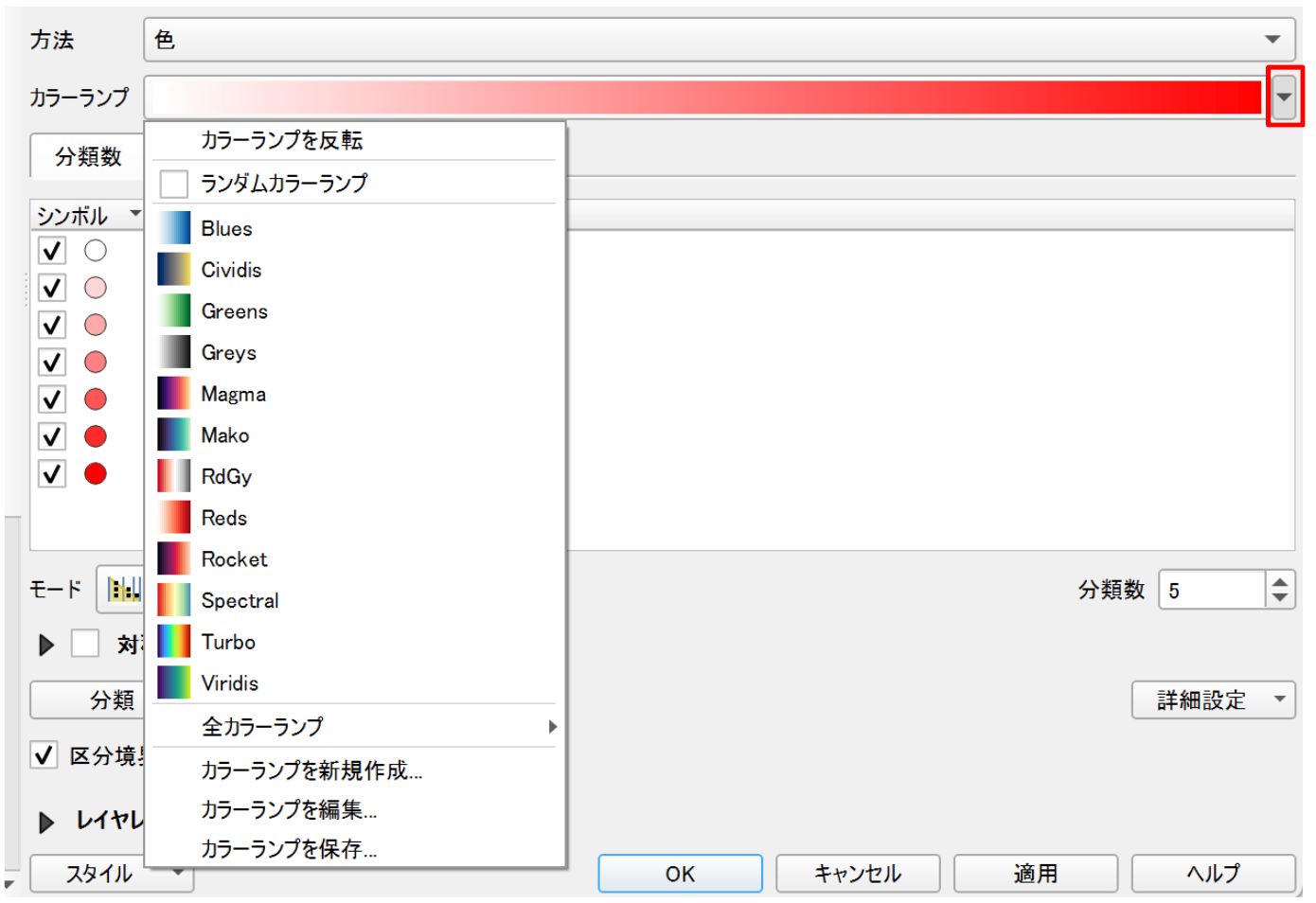The image size is (1316, 903).
Task: Choose the Rocket color ramp swatch
Action: pos(174,559)
